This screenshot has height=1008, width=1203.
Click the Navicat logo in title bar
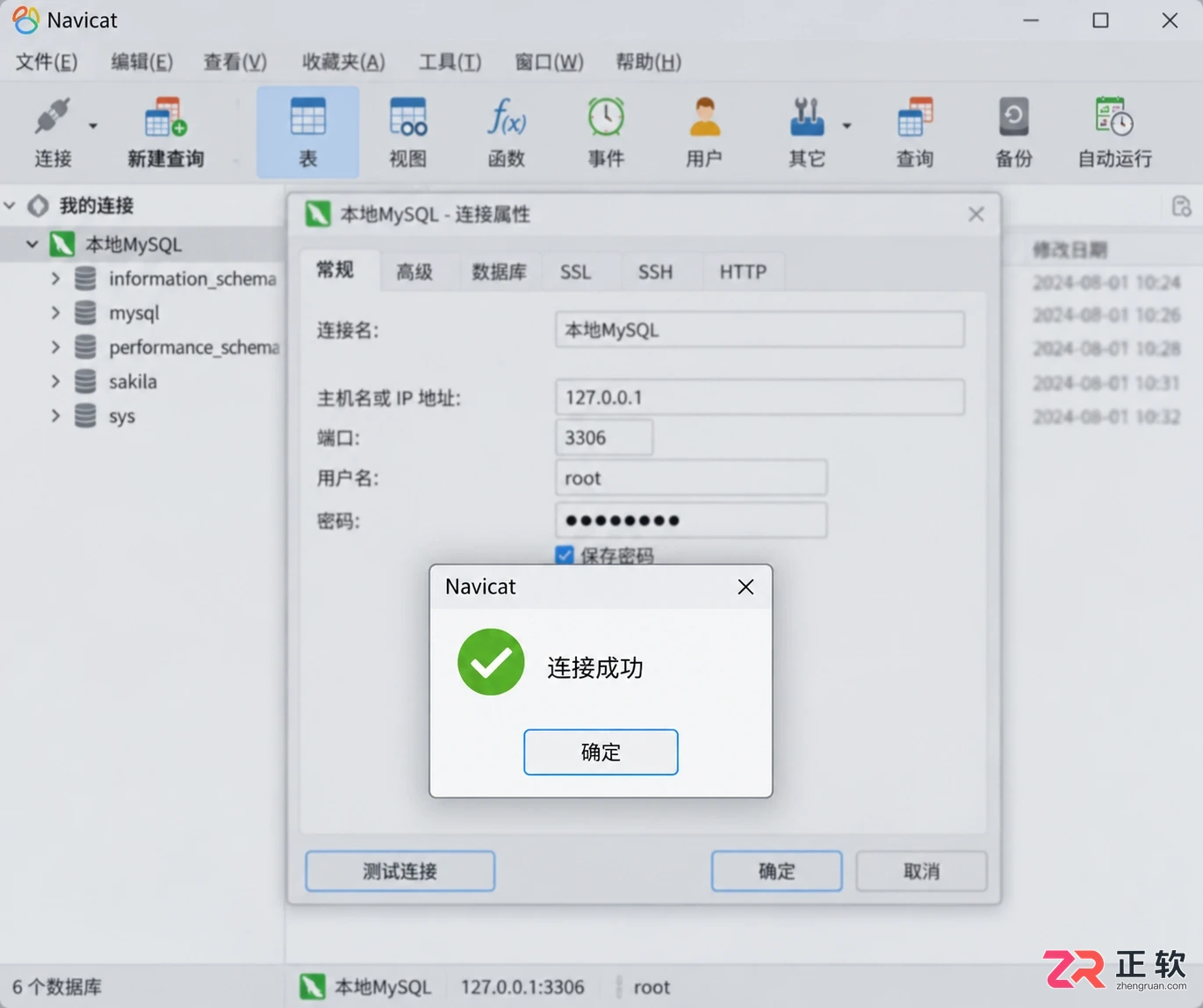click(x=25, y=19)
